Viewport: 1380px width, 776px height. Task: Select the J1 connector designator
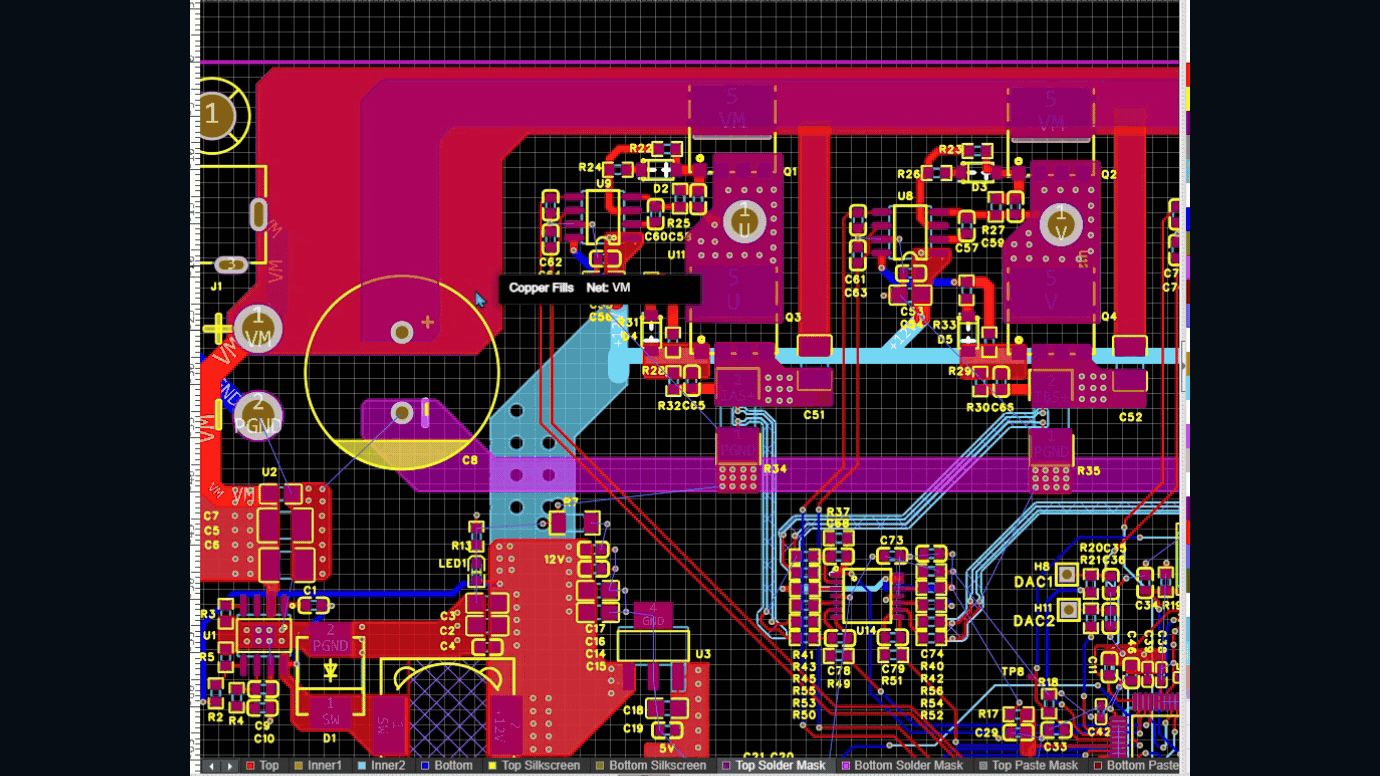[216, 287]
